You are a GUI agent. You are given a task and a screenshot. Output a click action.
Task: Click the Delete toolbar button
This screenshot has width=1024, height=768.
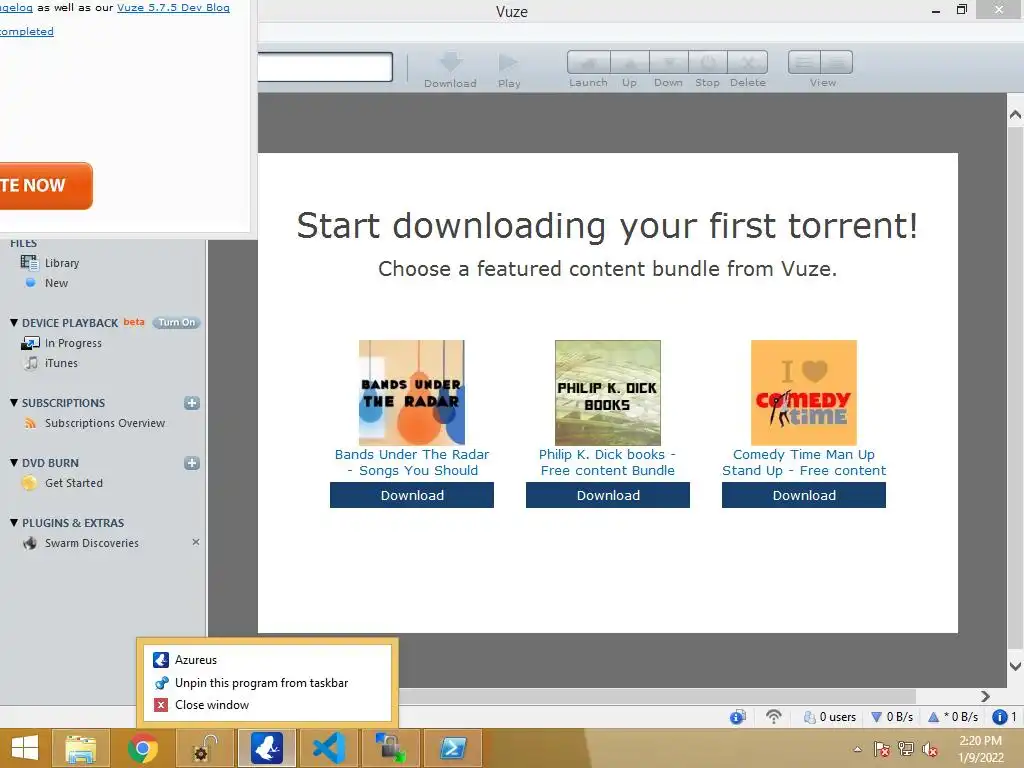[x=748, y=63]
